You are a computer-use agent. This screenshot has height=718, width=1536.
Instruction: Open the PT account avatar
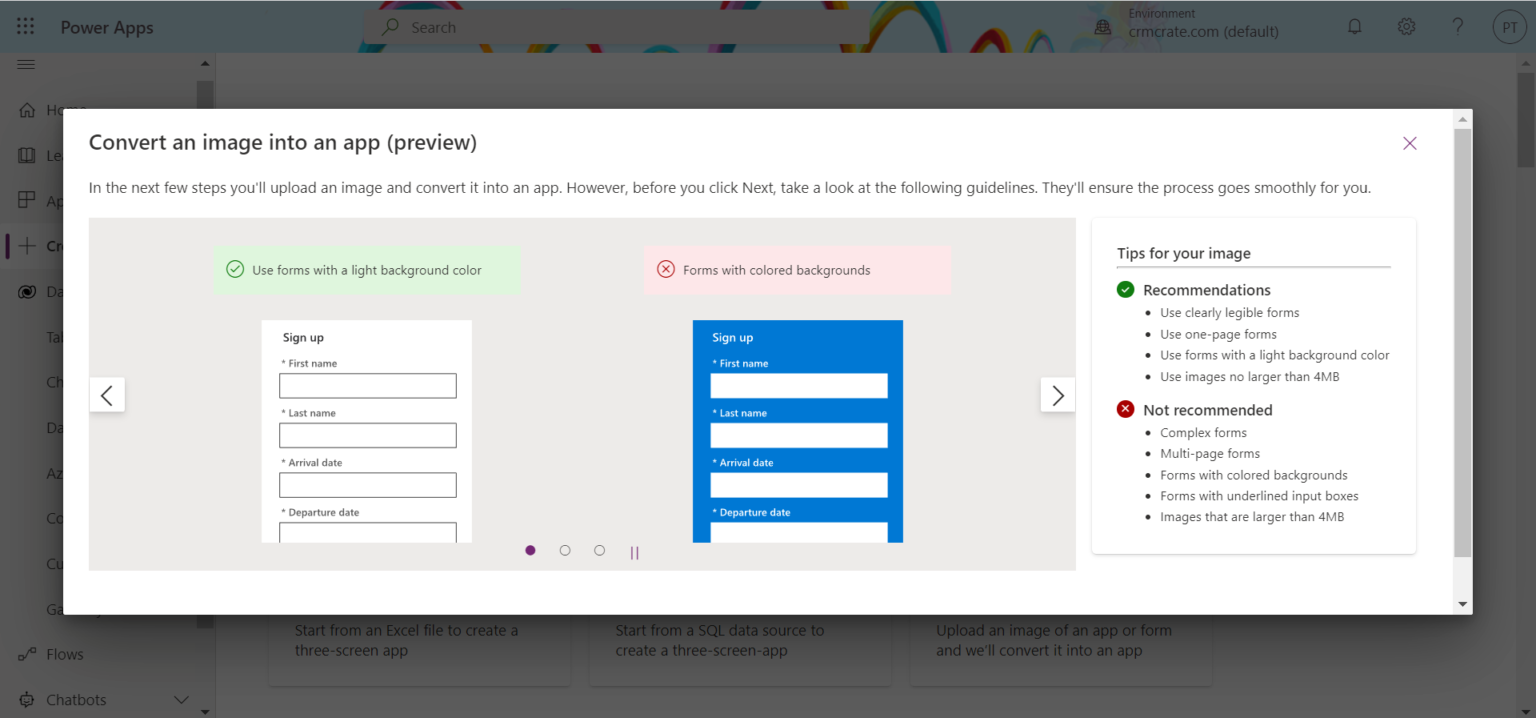[1509, 27]
